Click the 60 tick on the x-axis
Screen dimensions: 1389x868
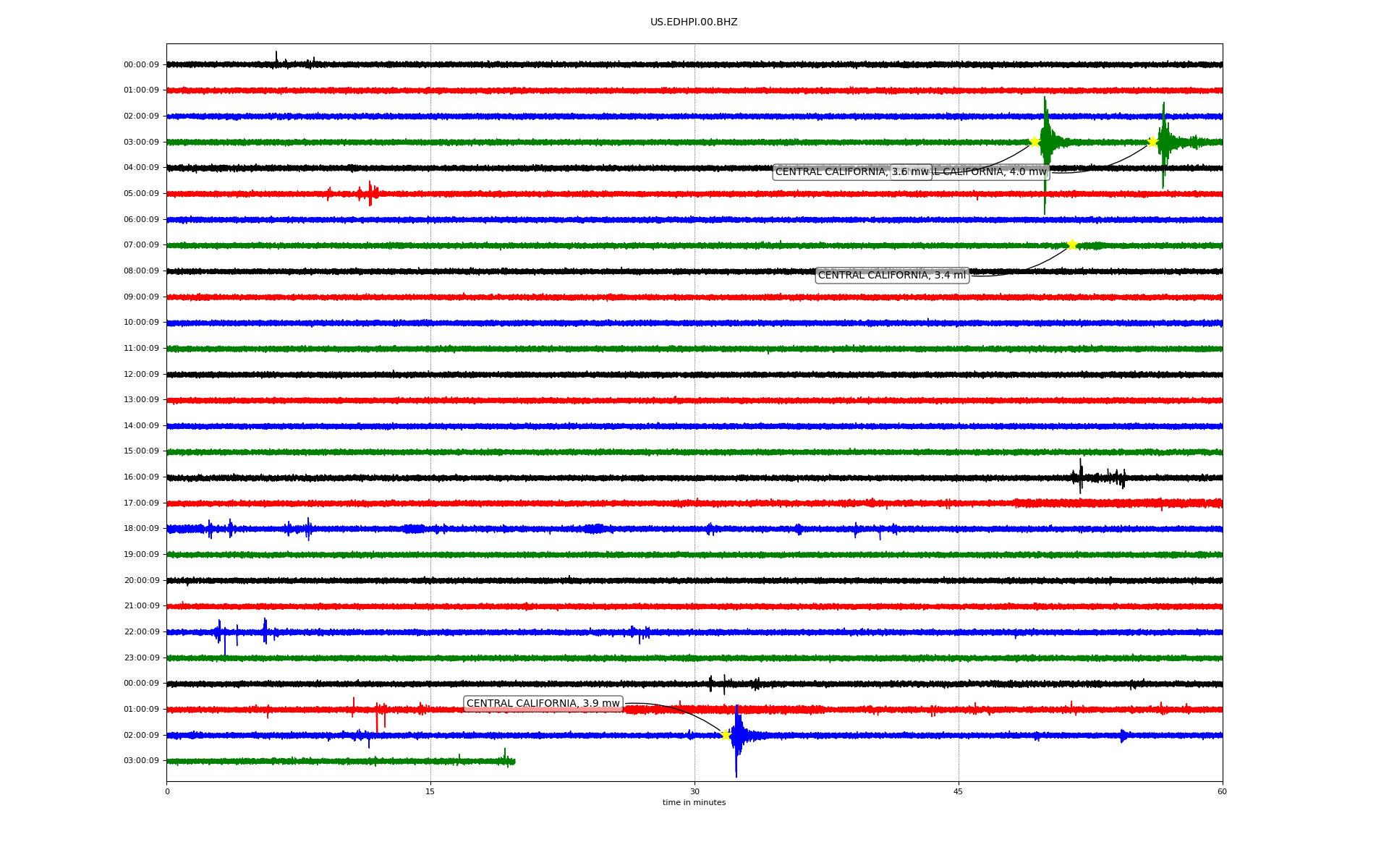(x=1222, y=791)
